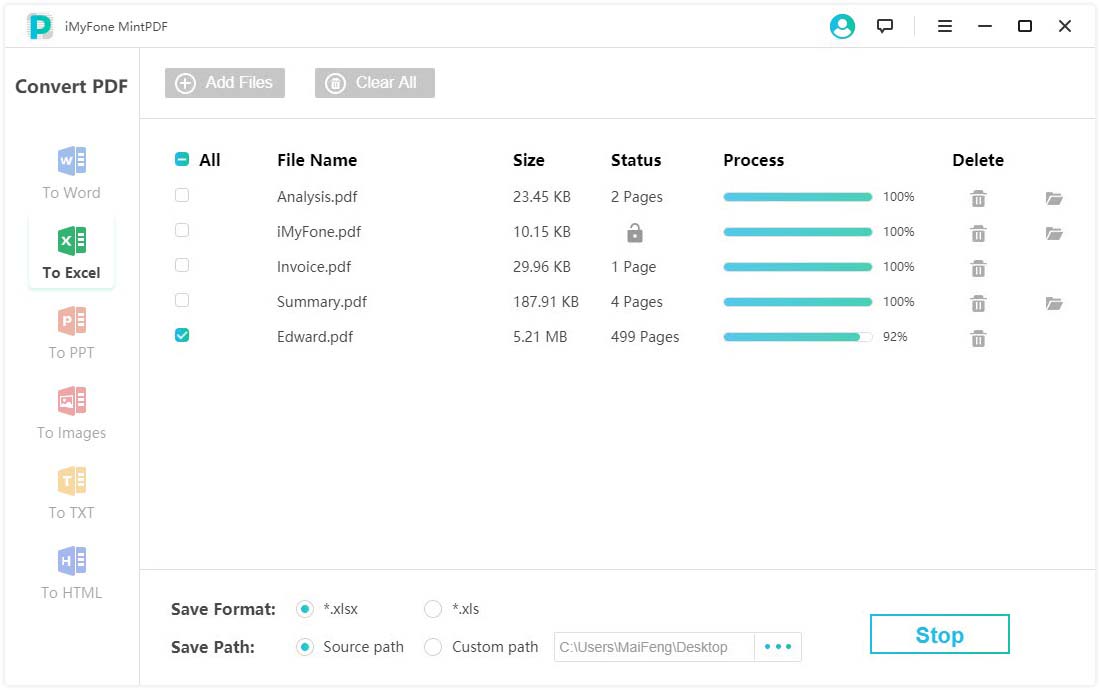Browse for save path with the ellipsis button
Image resolution: width=1100 pixels, height=690 pixels.
[777, 647]
